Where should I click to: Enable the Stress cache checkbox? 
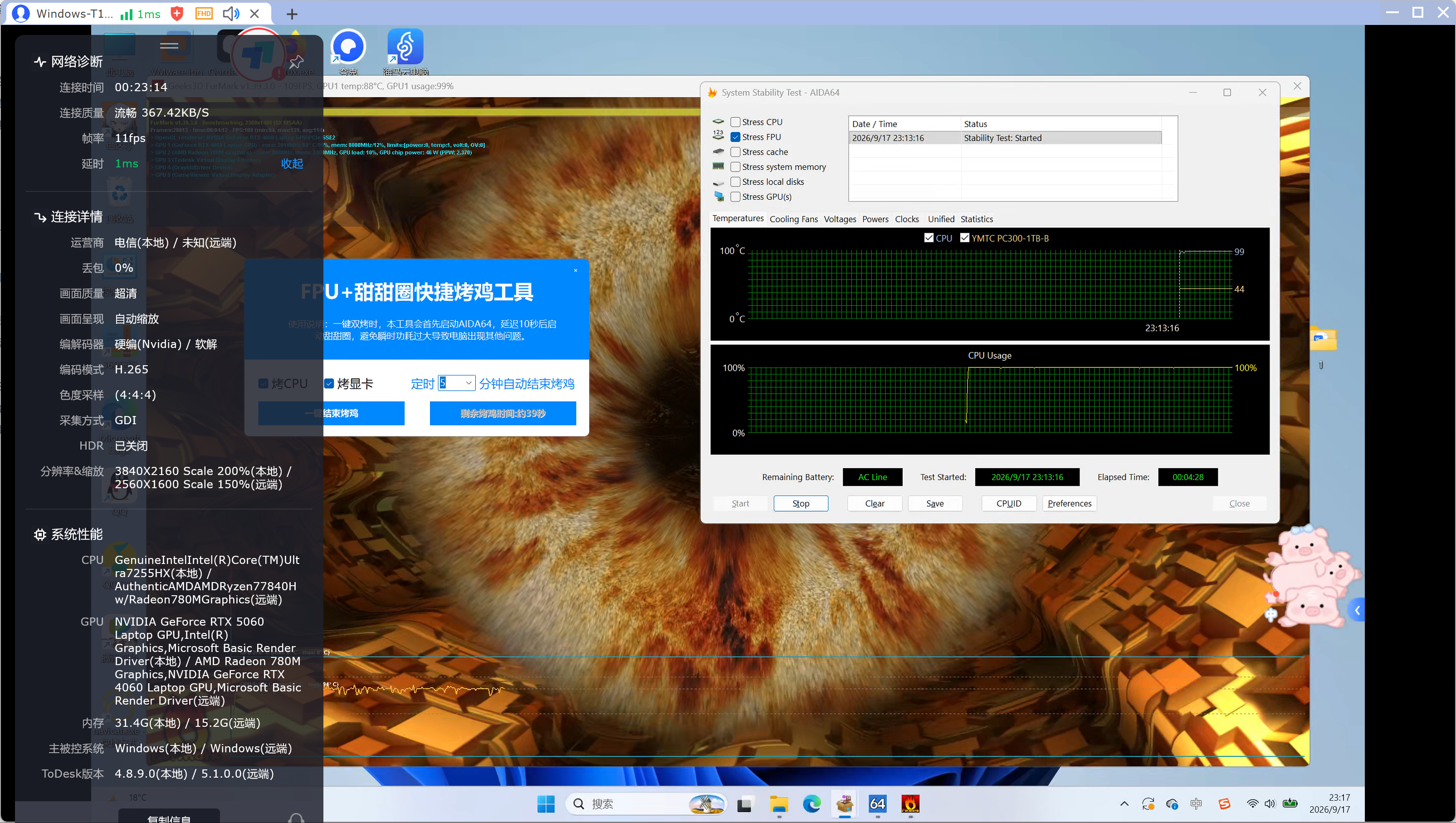point(735,152)
